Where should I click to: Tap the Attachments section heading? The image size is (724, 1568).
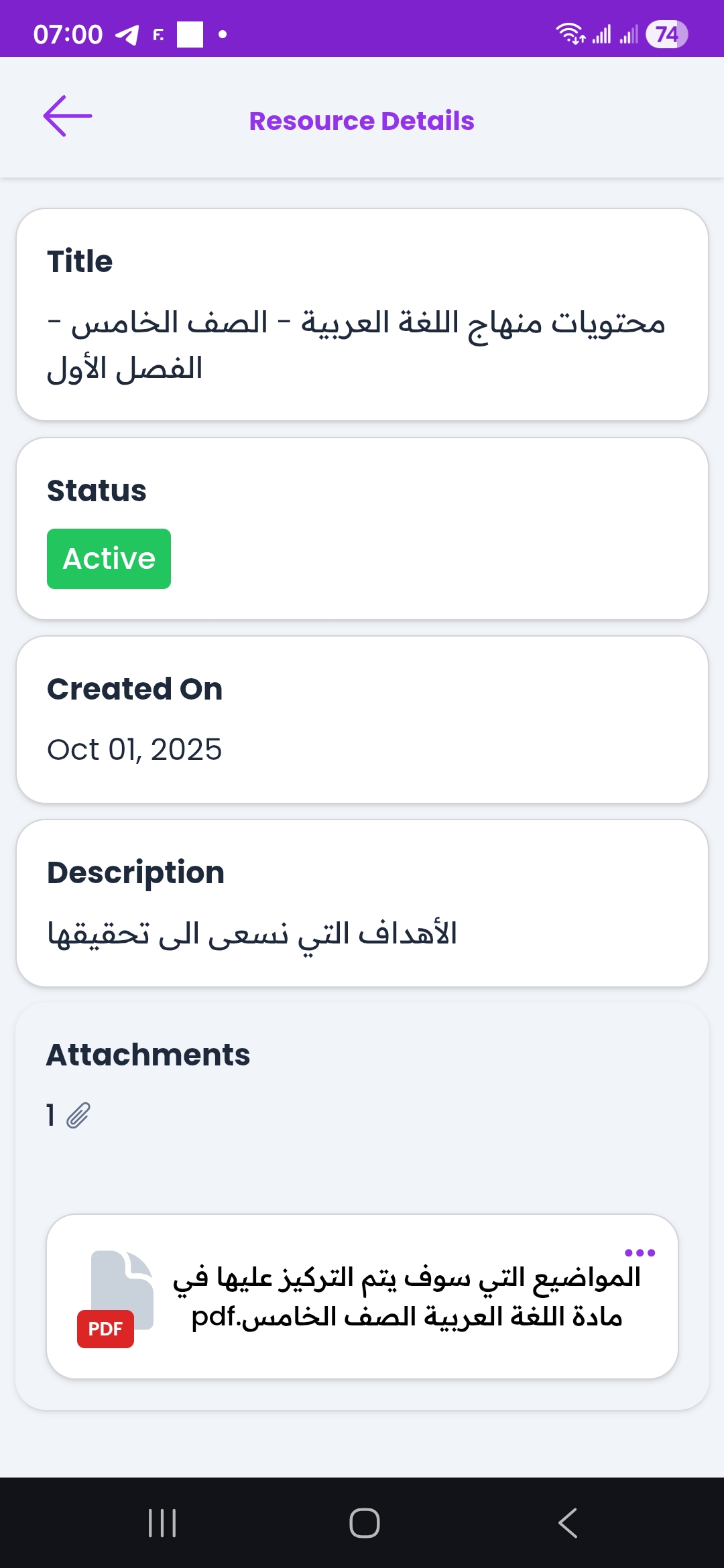148,1055
